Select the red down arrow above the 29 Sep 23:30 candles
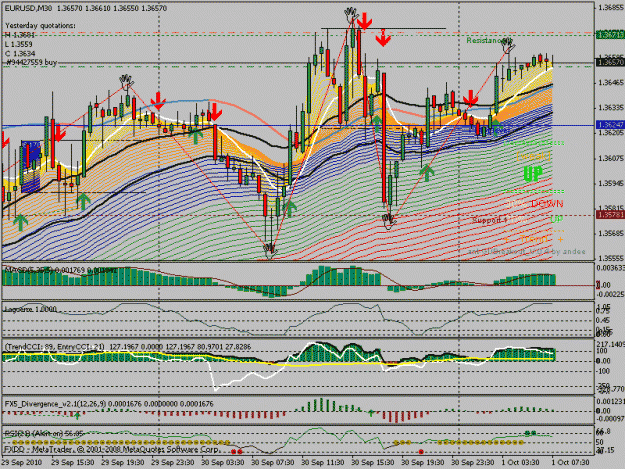Image resolution: width=625 pixels, height=469 pixels. (158, 100)
